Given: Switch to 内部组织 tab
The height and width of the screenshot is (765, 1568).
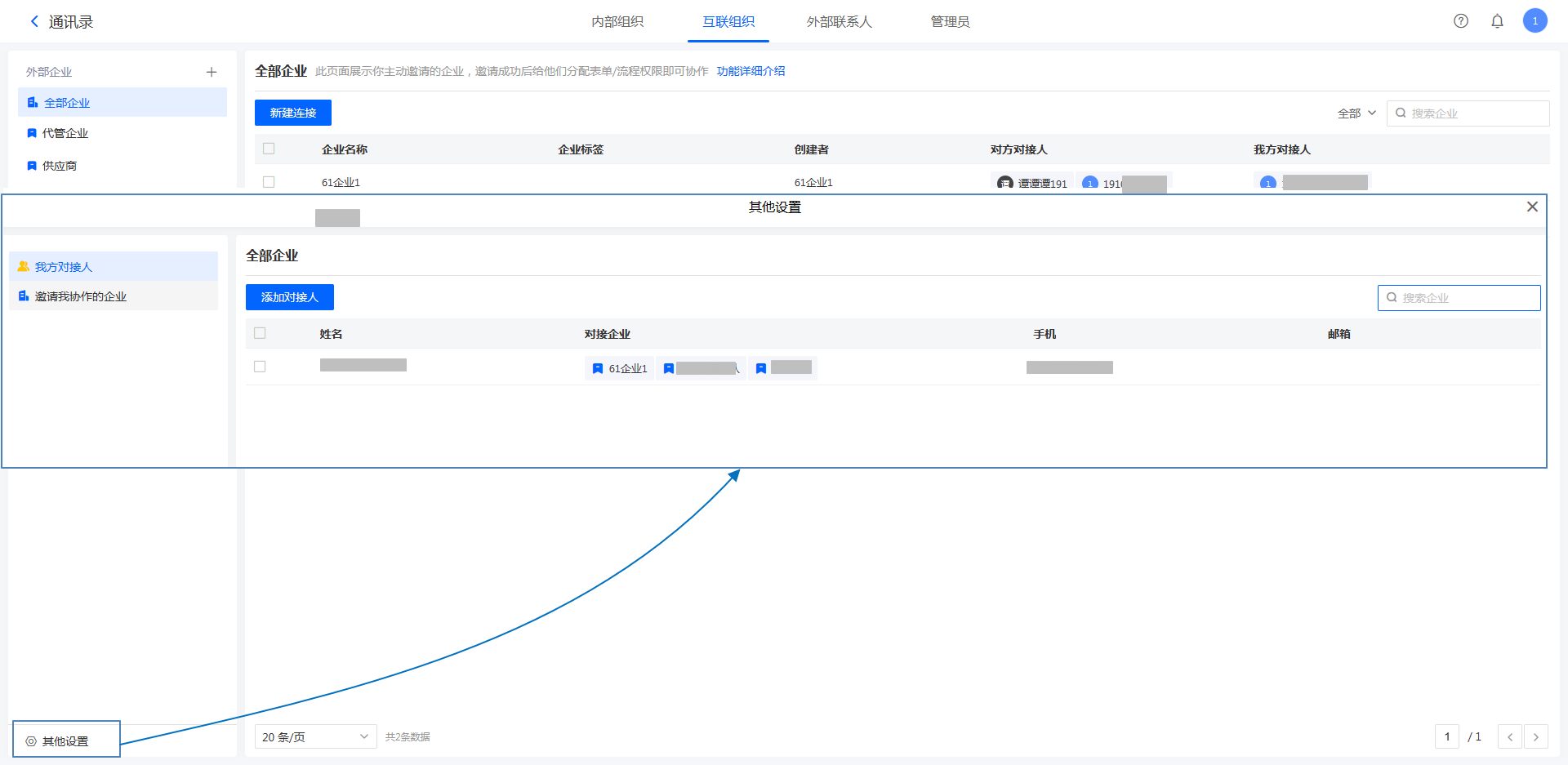Looking at the screenshot, I should pyautogui.click(x=617, y=22).
